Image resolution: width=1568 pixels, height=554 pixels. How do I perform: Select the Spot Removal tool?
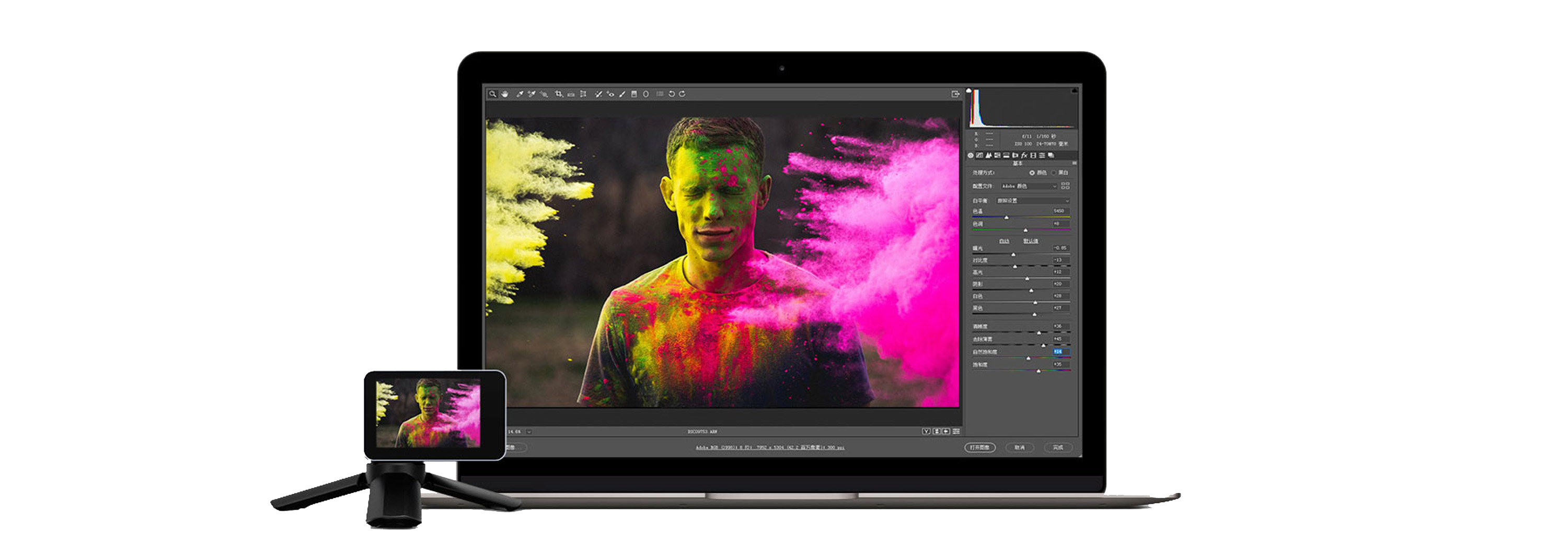point(599,94)
